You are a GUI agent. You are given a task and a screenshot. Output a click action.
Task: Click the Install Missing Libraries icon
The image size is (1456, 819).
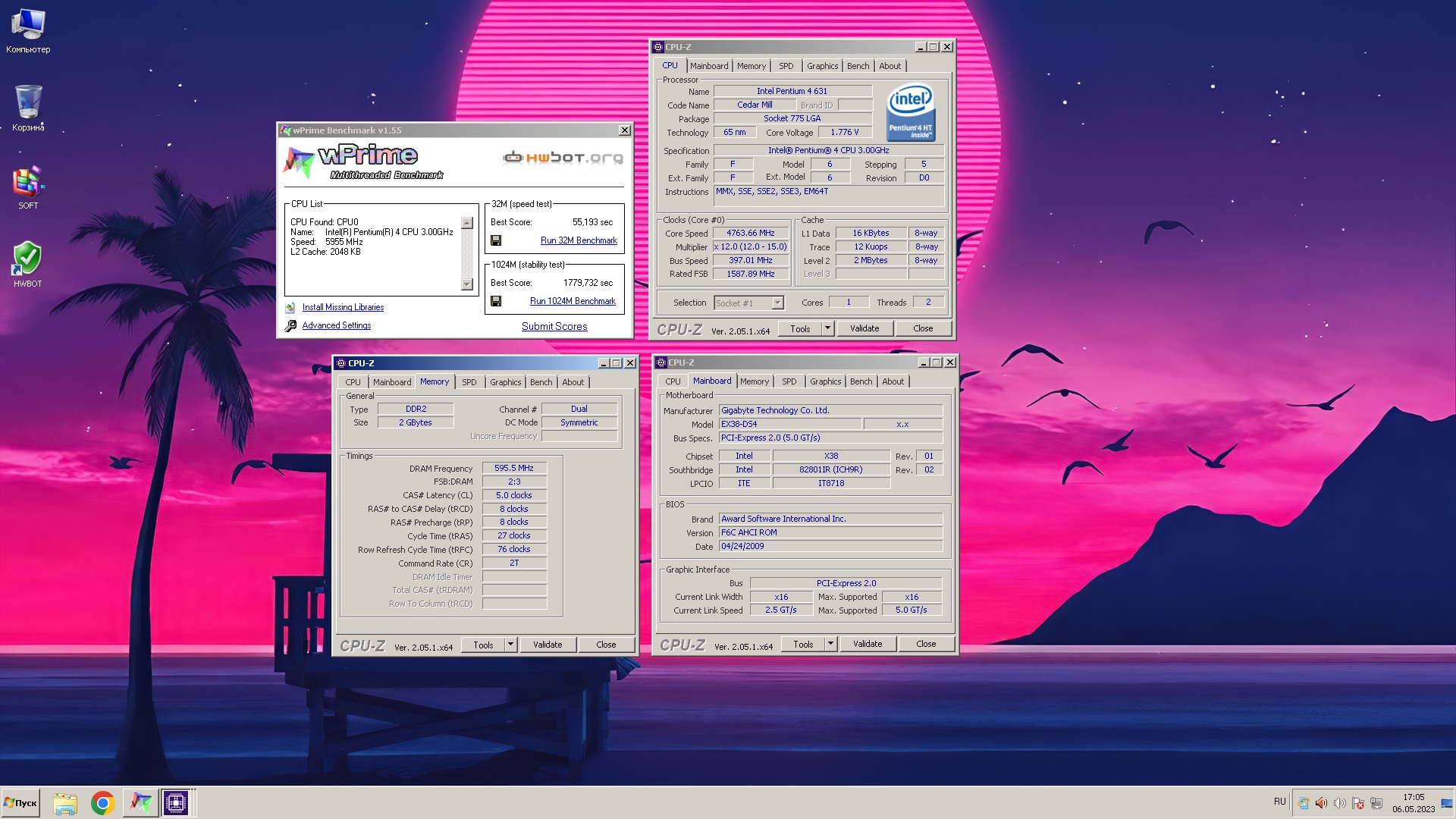290,307
